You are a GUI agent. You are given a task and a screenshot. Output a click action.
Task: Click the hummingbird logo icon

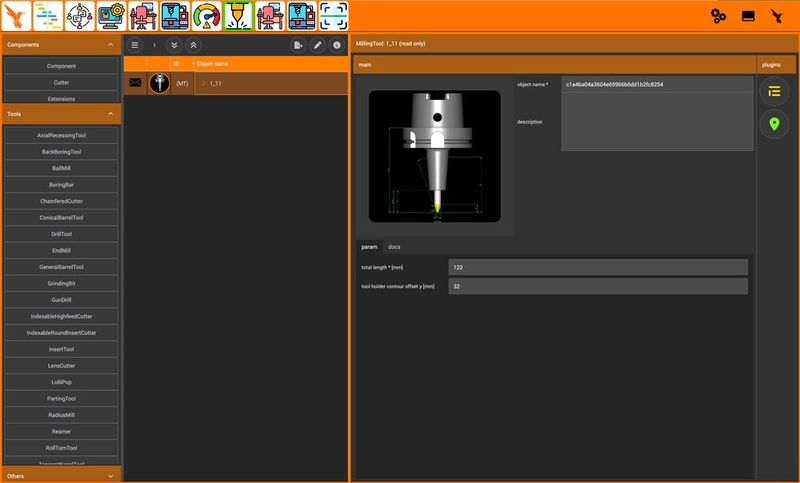[16, 16]
